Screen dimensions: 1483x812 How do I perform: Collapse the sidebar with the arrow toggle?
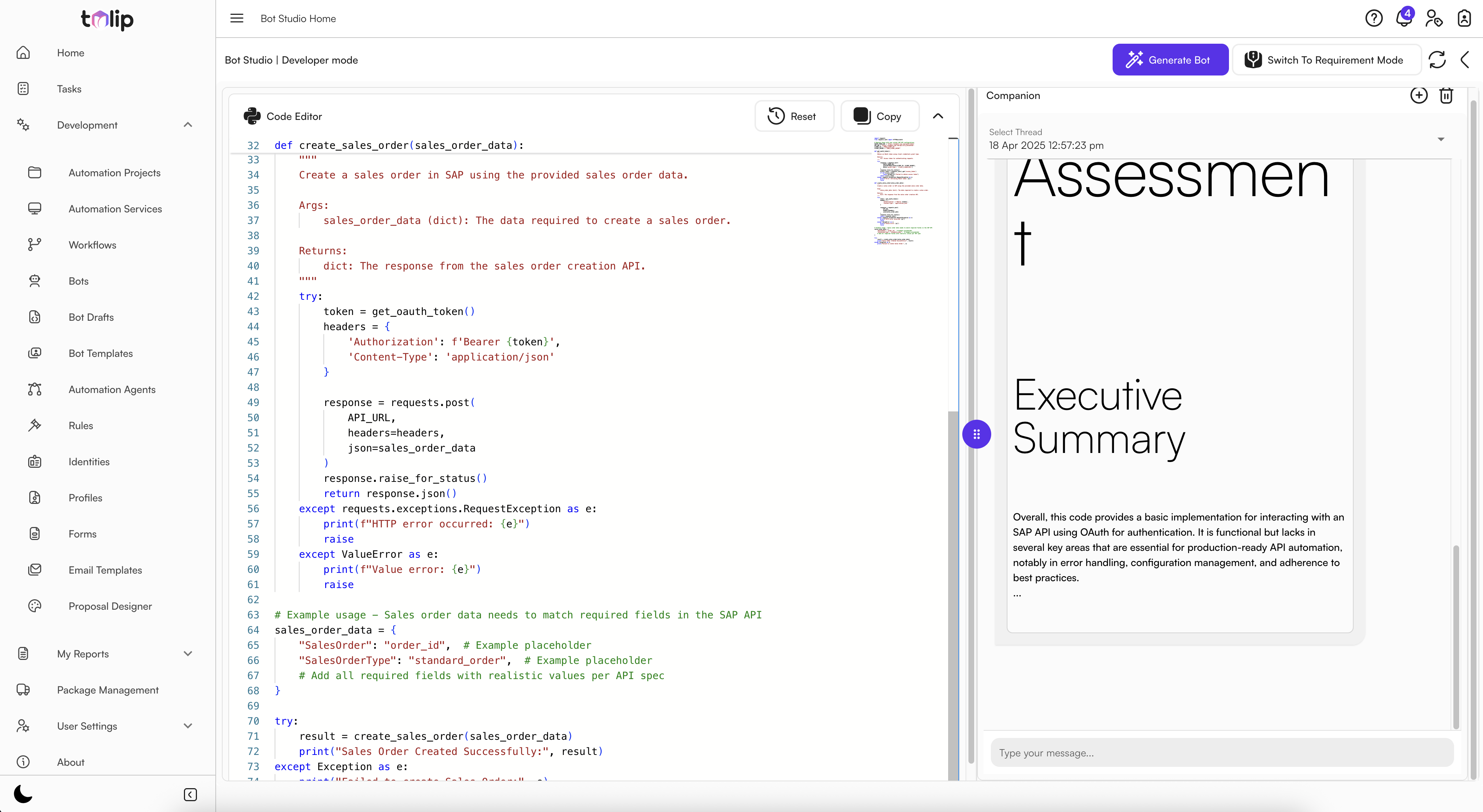pos(190,795)
